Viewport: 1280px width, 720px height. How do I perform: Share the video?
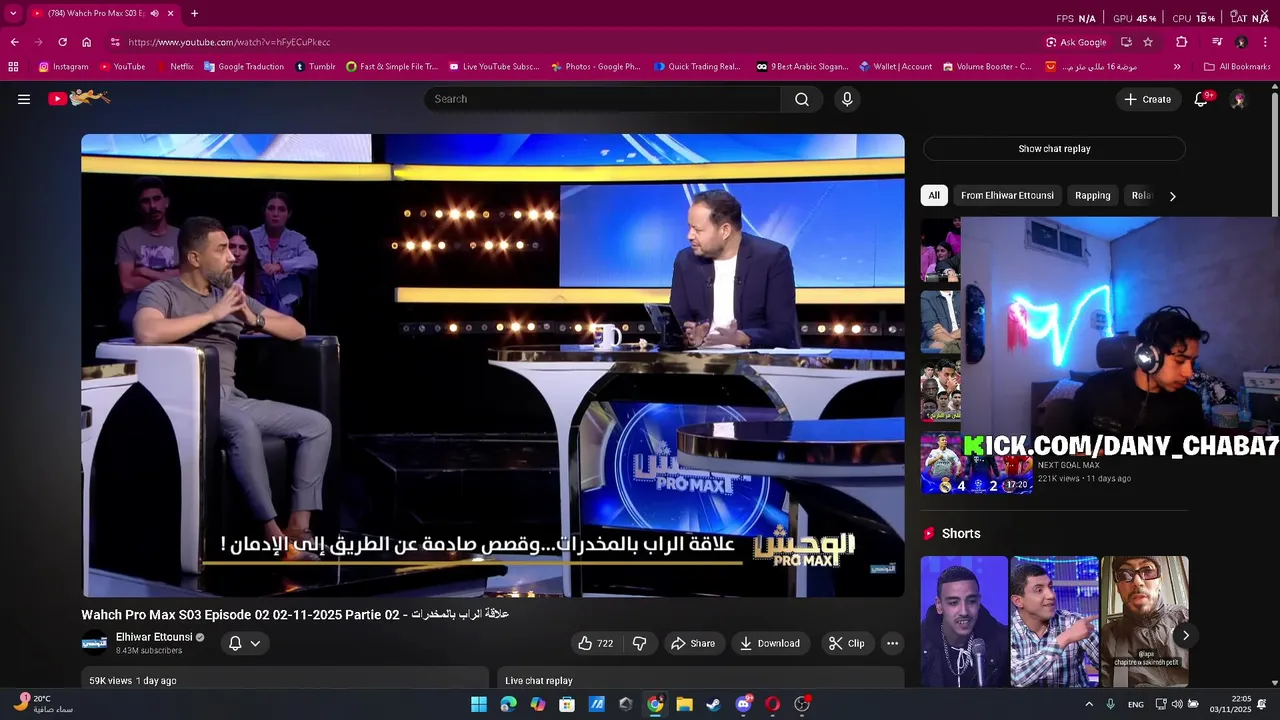[693, 643]
